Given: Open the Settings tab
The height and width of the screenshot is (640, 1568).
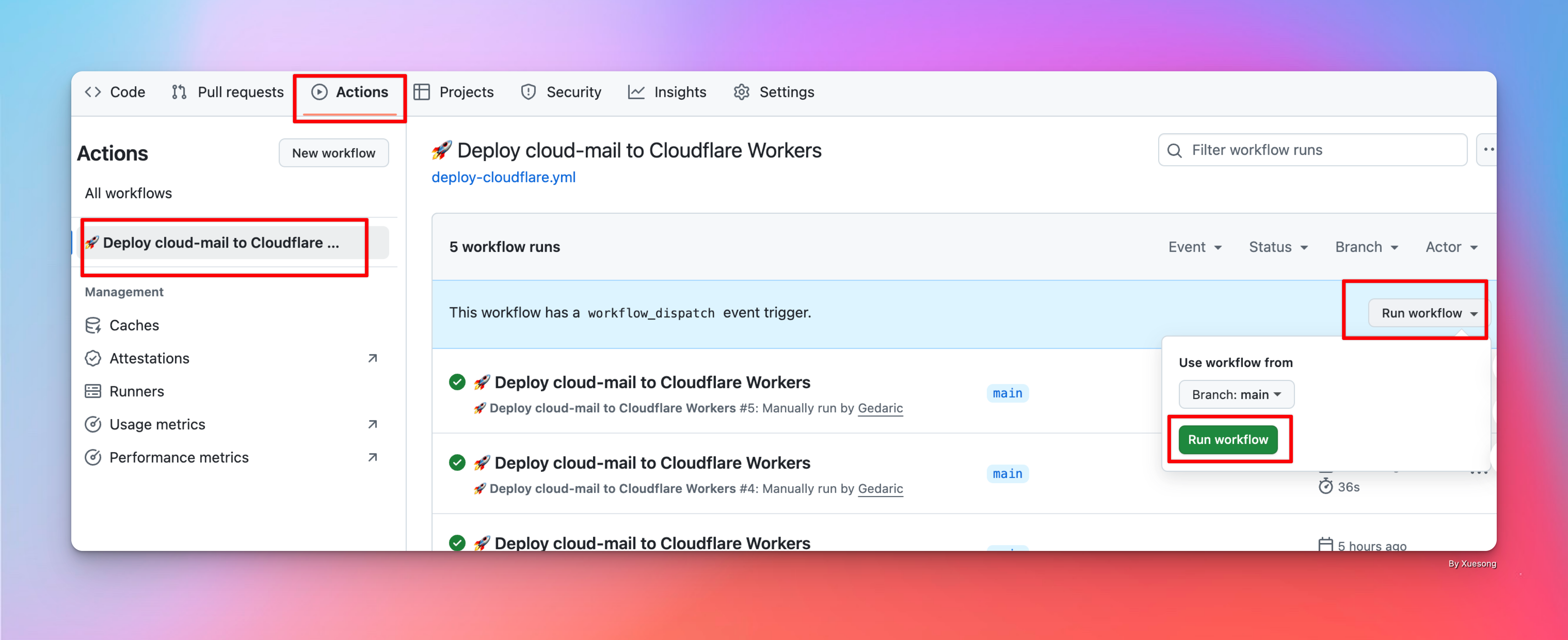Looking at the screenshot, I should click(774, 92).
